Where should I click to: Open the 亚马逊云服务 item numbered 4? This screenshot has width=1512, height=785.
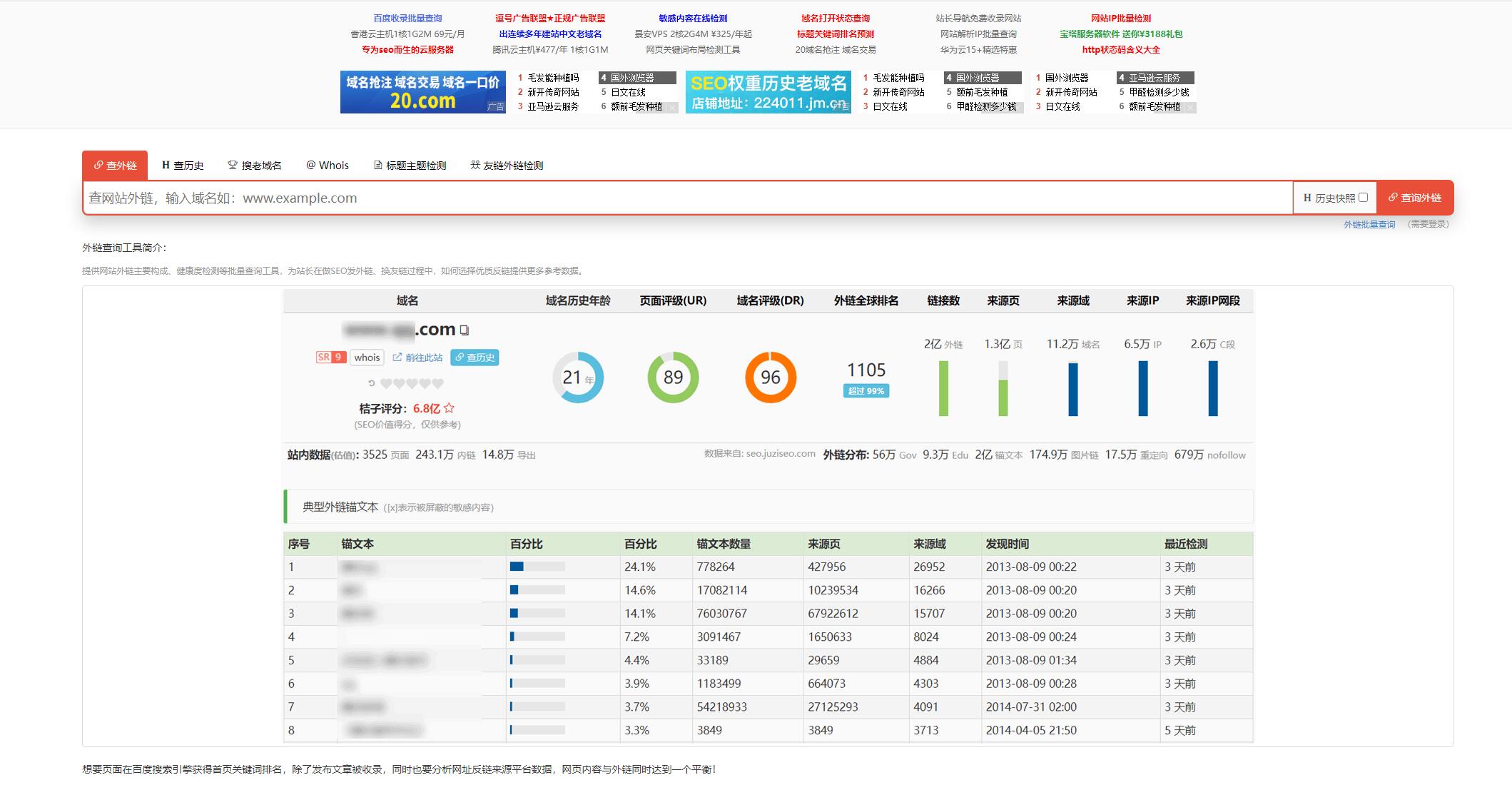pos(1155,78)
